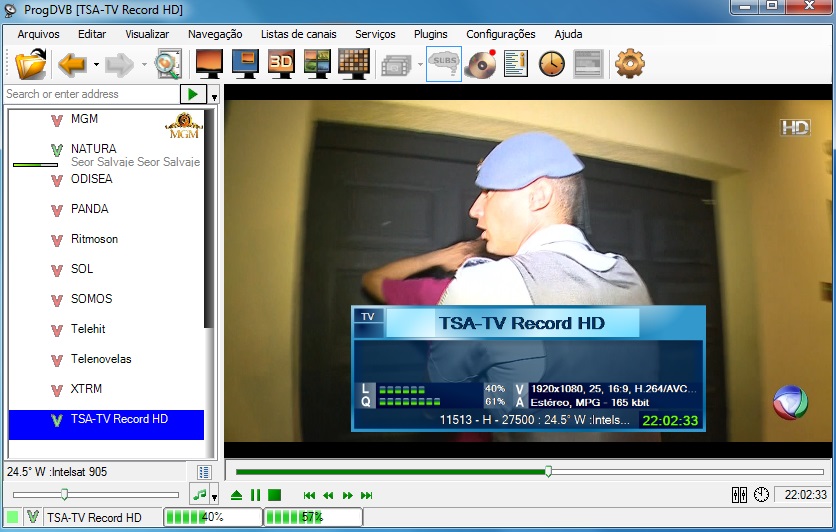This screenshot has width=836, height=532.
Task: Open the back arrow history dropdown
Action: tap(96, 65)
